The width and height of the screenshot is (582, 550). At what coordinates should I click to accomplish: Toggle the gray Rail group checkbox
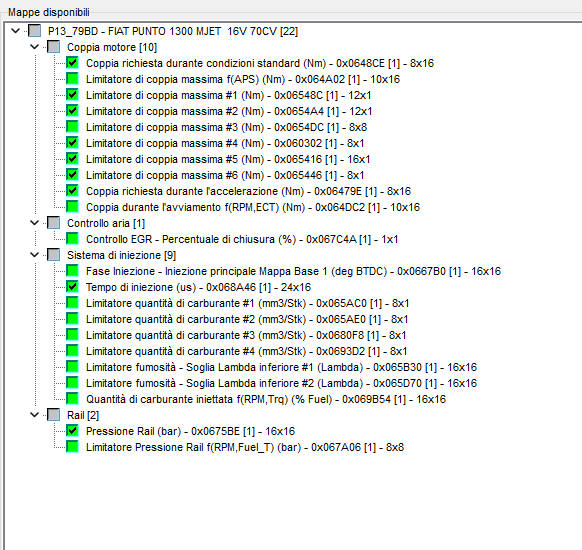[53, 415]
